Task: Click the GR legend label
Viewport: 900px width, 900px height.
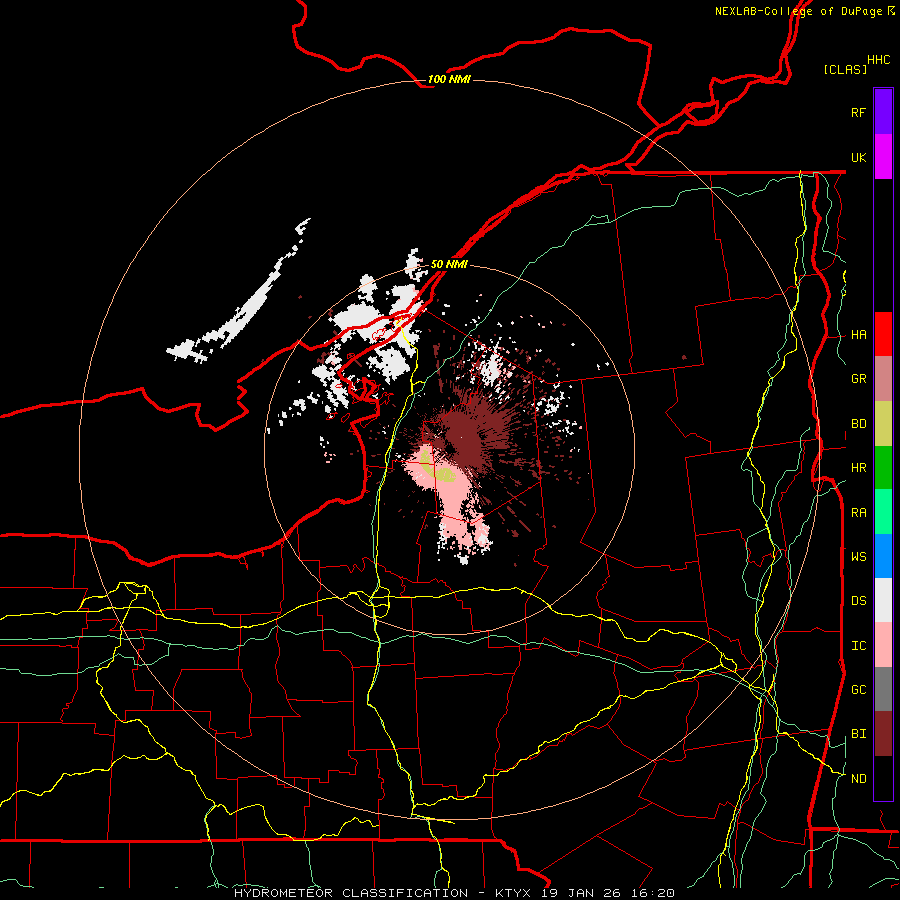Action: [858, 379]
